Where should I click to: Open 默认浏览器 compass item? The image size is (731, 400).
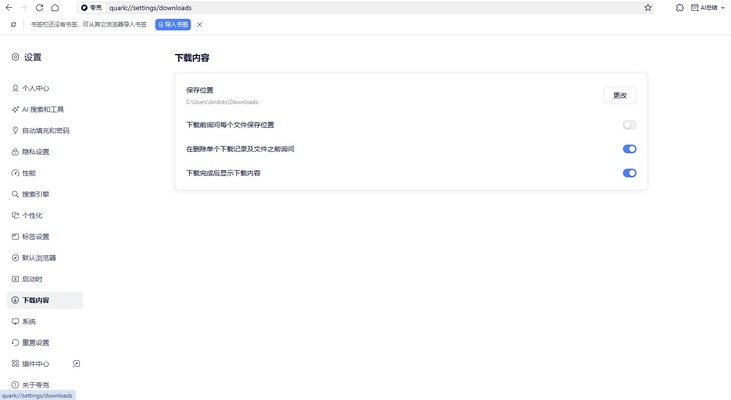coord(34,258)
